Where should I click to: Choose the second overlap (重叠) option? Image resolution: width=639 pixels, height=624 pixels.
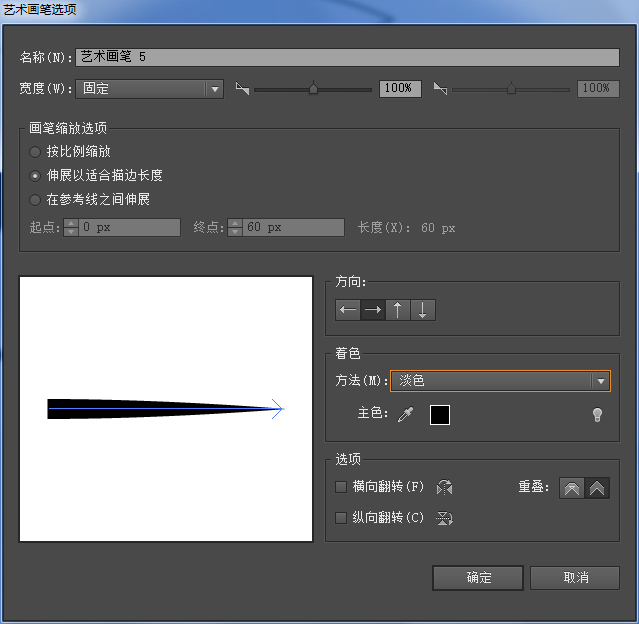tap(597, 488)
